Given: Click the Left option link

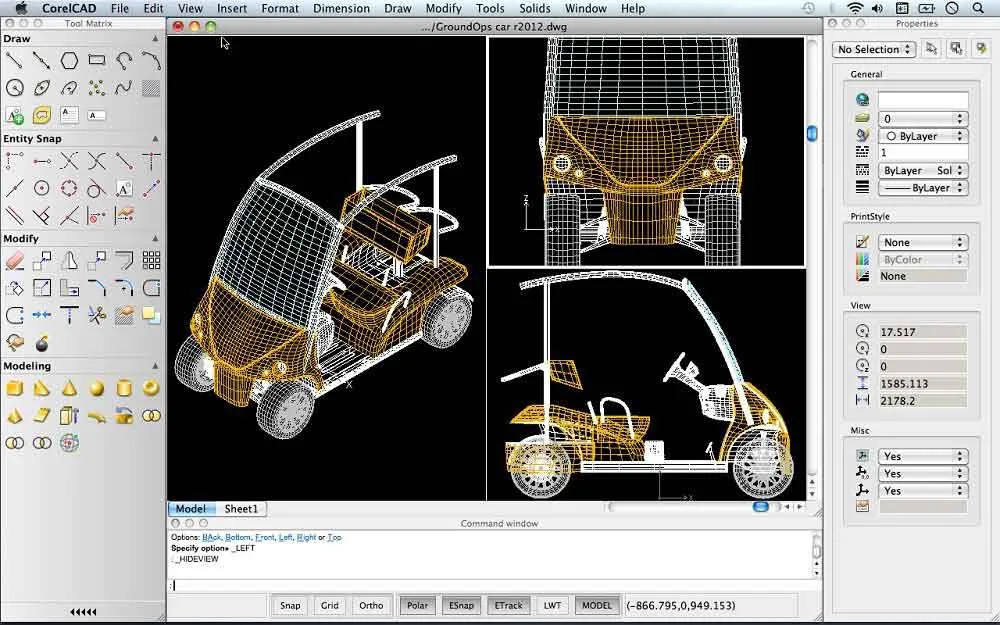Looking at the screenshot, I should (285, 537).
